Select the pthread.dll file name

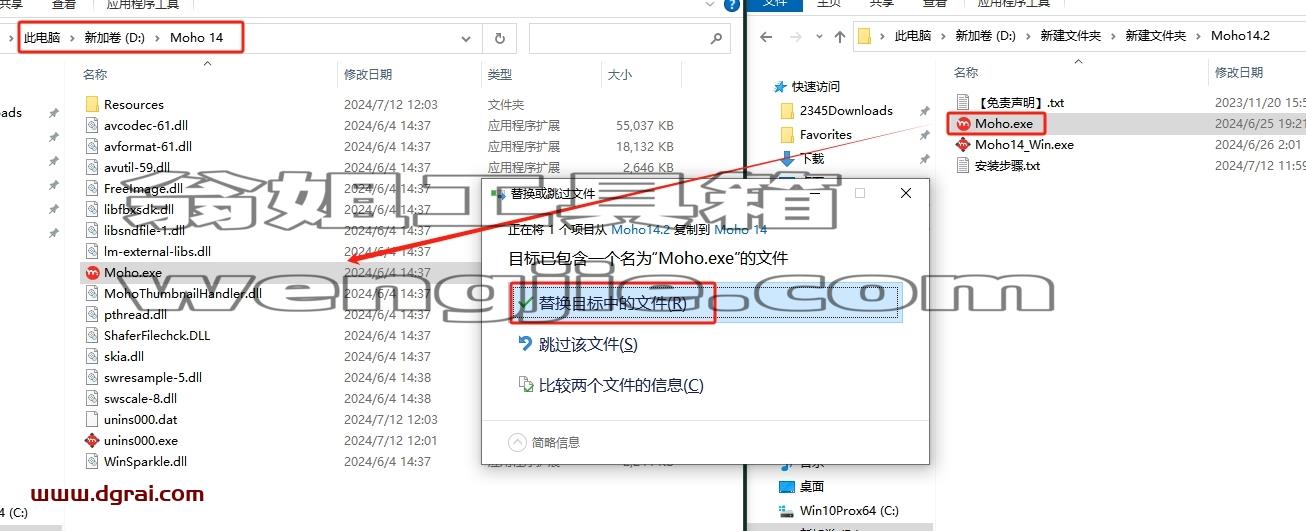[135, 314]
